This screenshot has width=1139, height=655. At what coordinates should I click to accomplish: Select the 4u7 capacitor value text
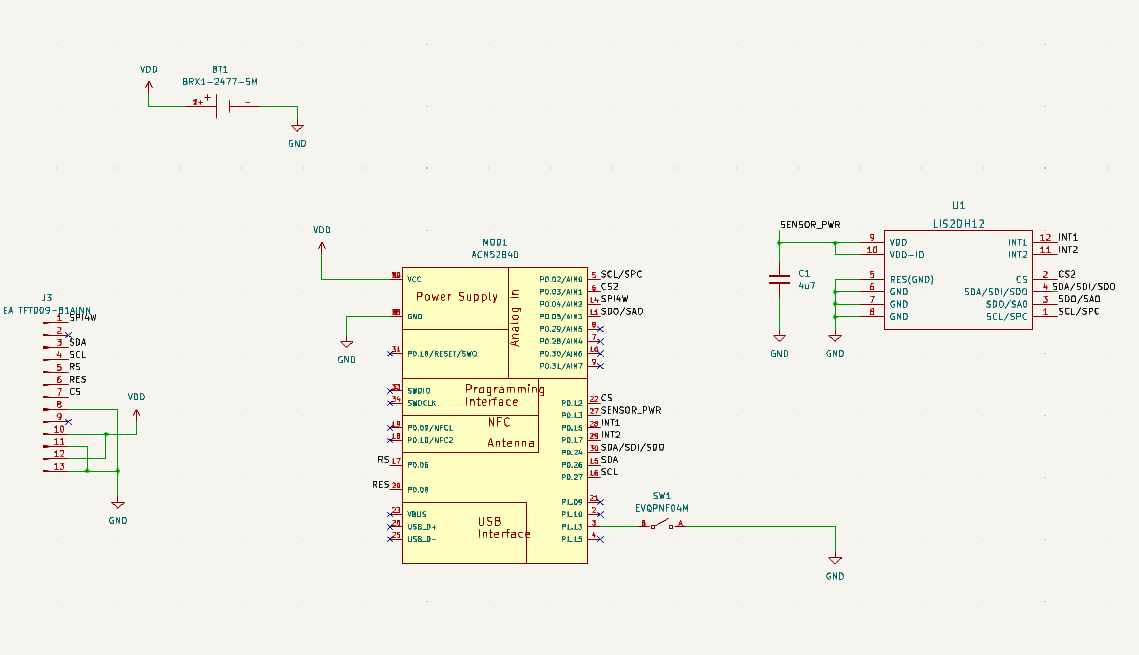[807, 285]
